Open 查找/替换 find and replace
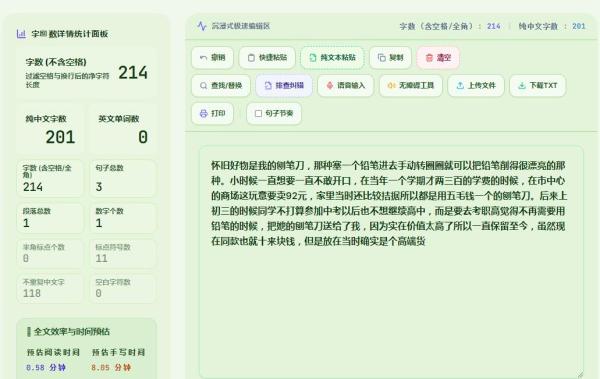The width and height of the screenshot is (600, 379). tap(221, 85)
